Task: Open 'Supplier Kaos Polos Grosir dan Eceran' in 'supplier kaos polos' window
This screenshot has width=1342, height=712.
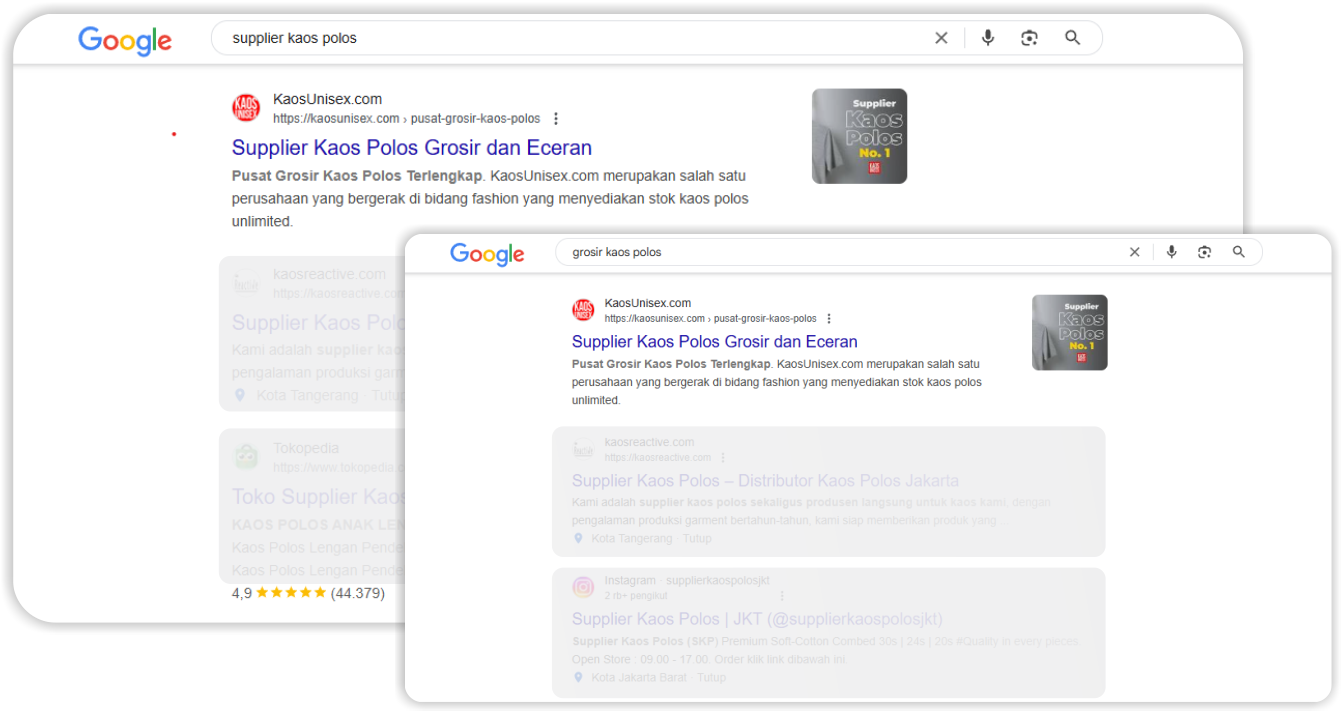Action: coord(412,148)
